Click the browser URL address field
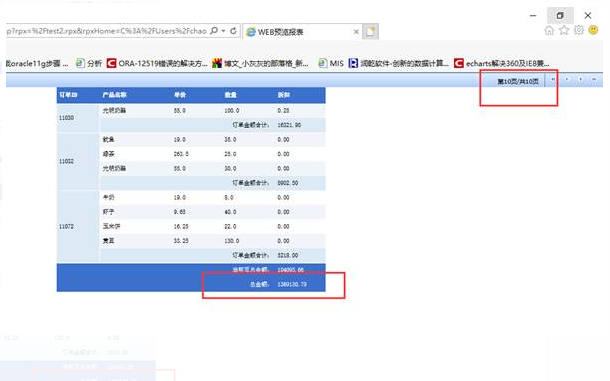Screen dimensions: 610x381 point(106,31)
